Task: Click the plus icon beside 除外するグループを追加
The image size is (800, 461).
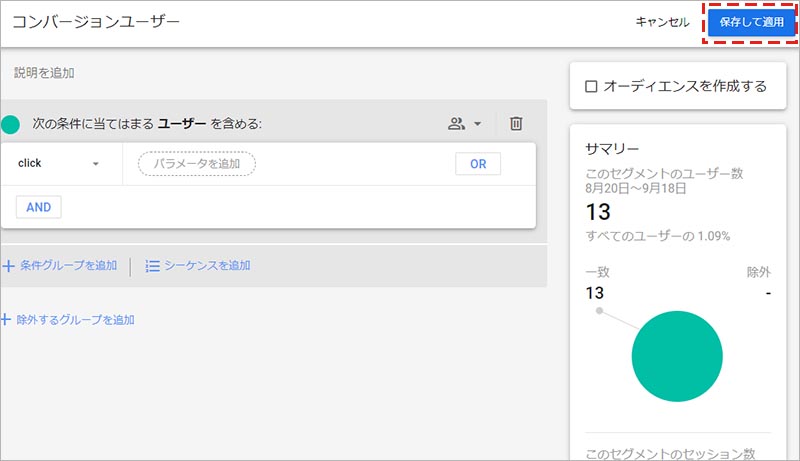Action: coord(8,320)
